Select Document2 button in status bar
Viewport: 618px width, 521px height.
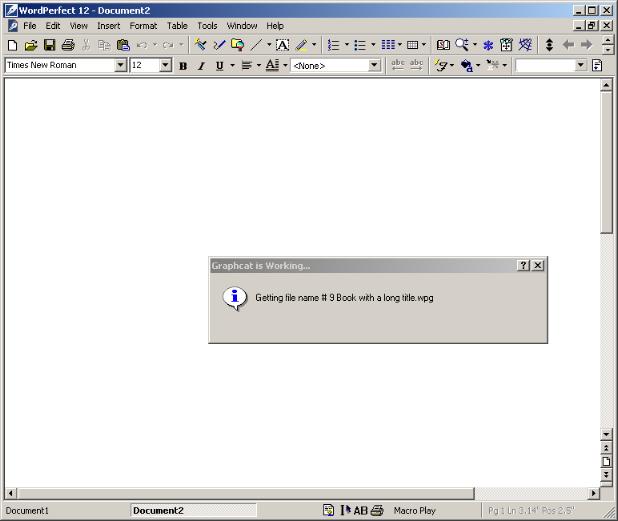[193, 511]
